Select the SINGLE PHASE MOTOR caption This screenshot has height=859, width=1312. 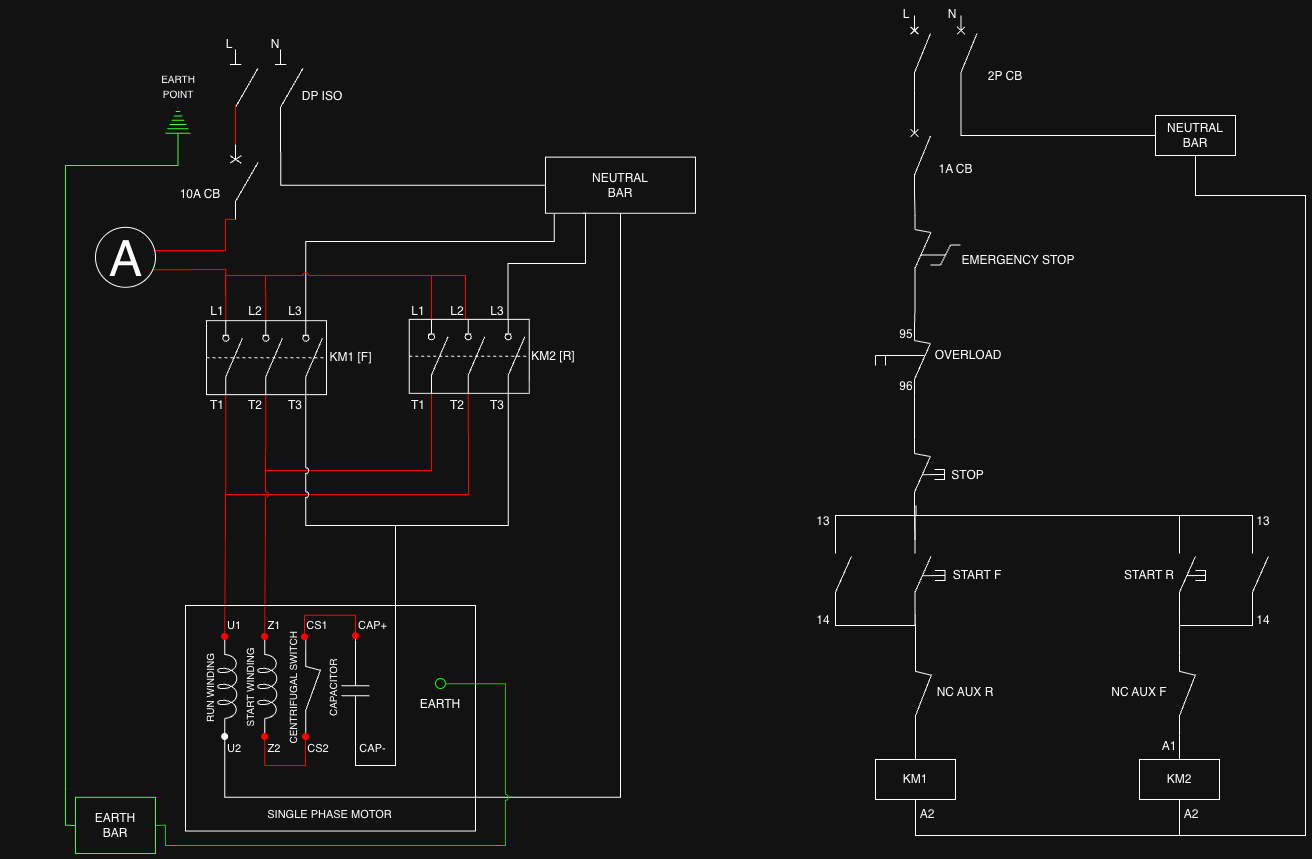coord(330,814)
